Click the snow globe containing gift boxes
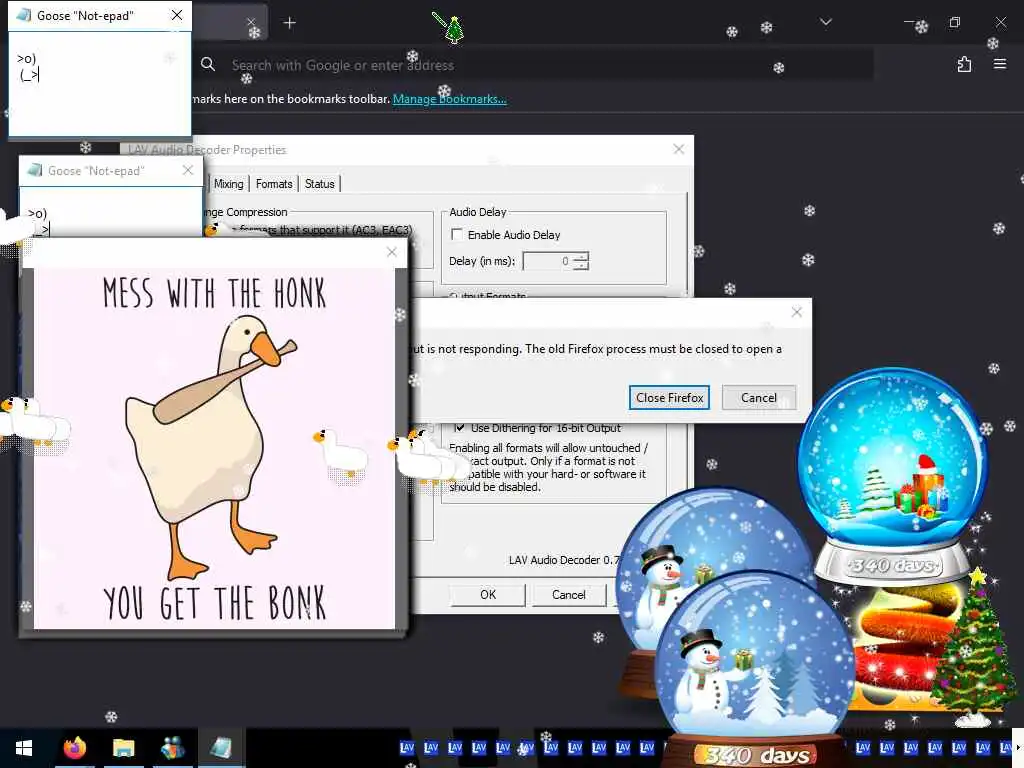The height and width of the screenshot is (768, 1024). pyautogui.click(x=892, y=473)
